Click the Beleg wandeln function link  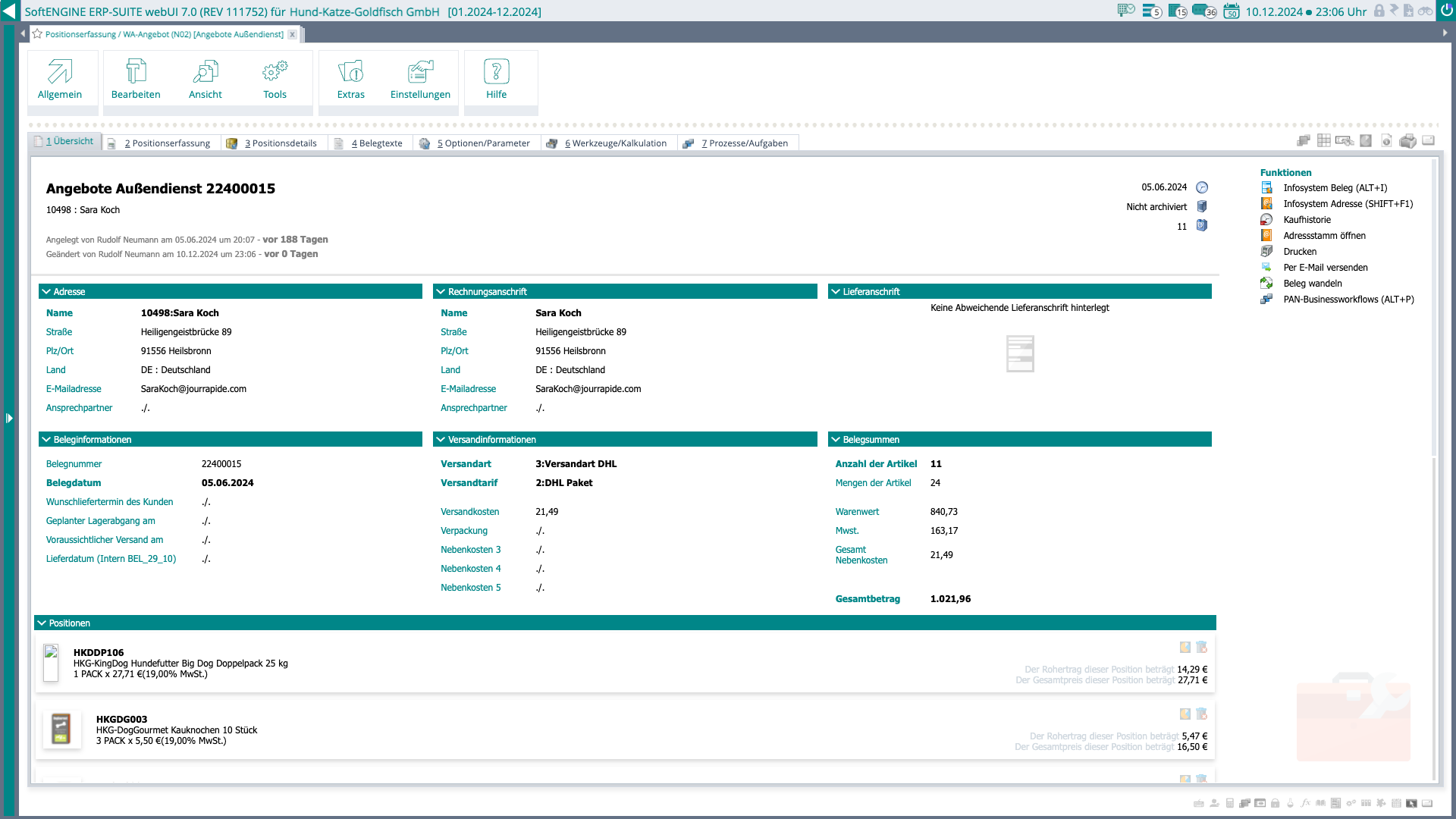(1312, 284)
